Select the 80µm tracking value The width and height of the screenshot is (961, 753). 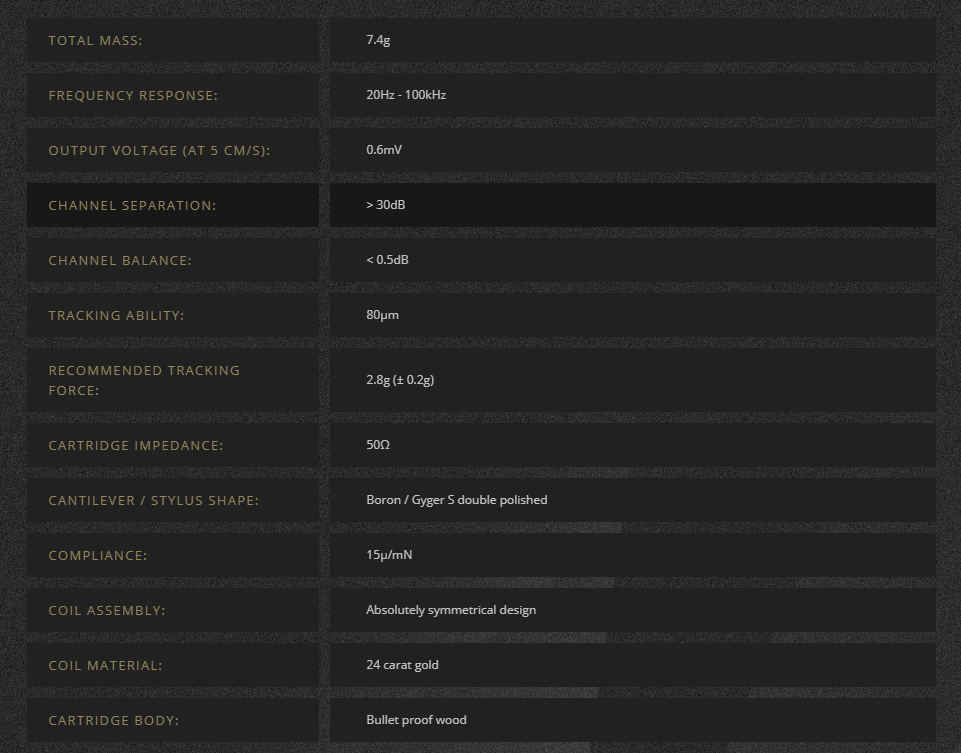click(x=382, y=315)
